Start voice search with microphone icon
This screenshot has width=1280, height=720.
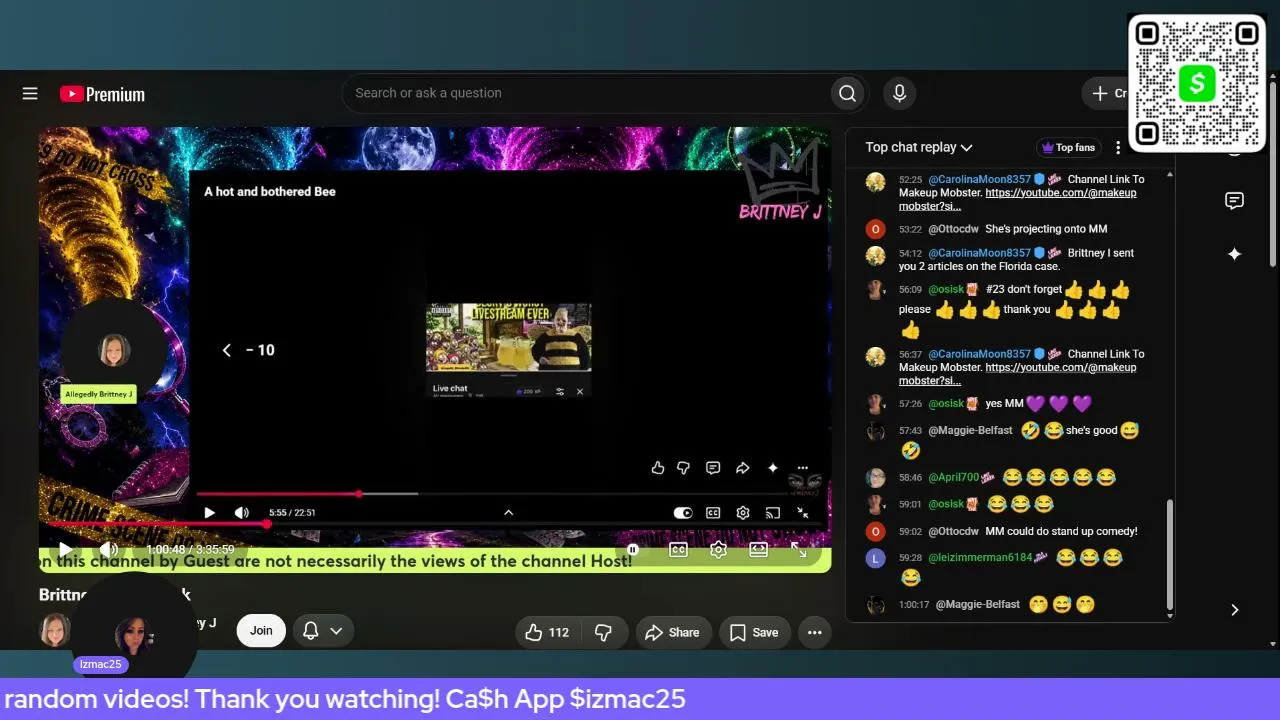pos(899,93)
